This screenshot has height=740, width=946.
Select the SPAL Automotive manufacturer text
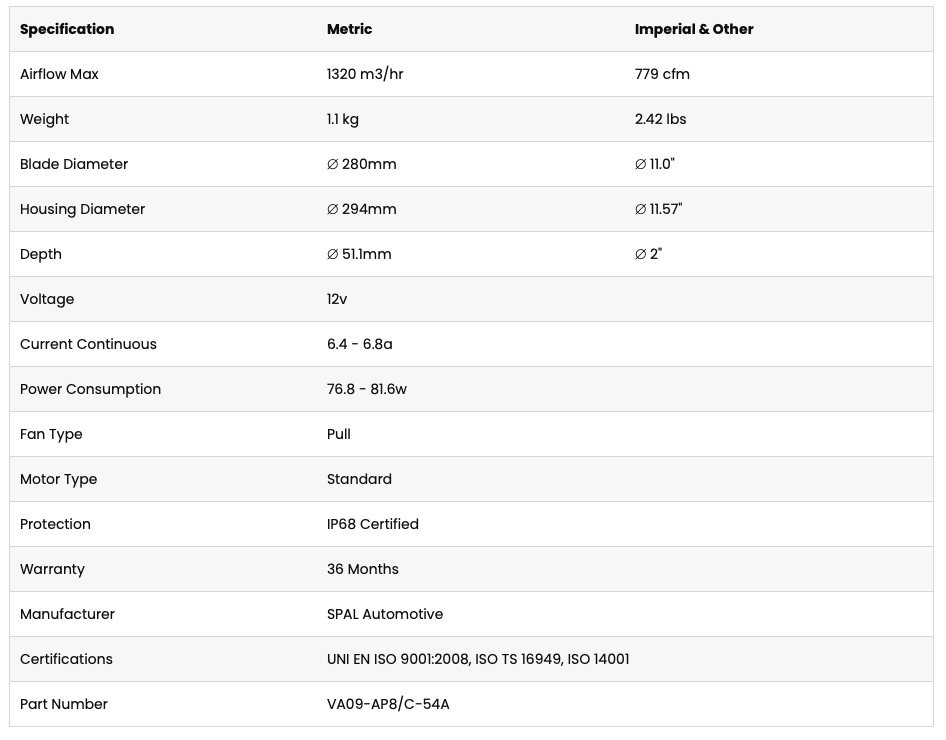click(385, 614)
